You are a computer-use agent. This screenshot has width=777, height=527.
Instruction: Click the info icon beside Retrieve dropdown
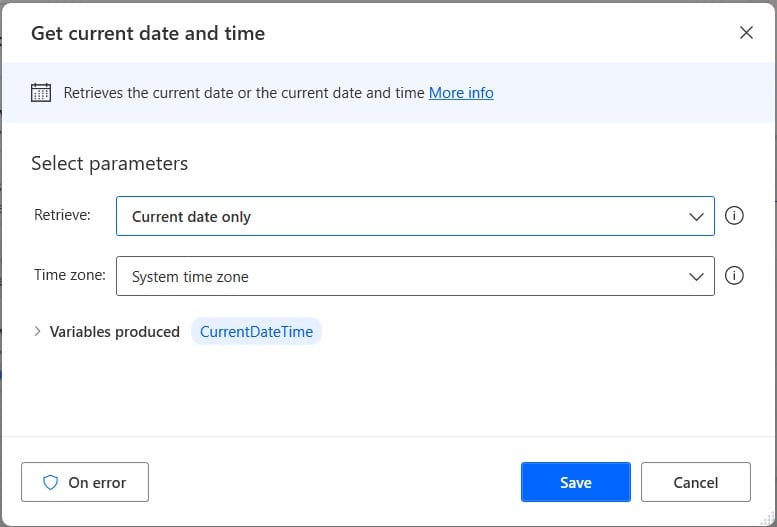tap(734, 216)
